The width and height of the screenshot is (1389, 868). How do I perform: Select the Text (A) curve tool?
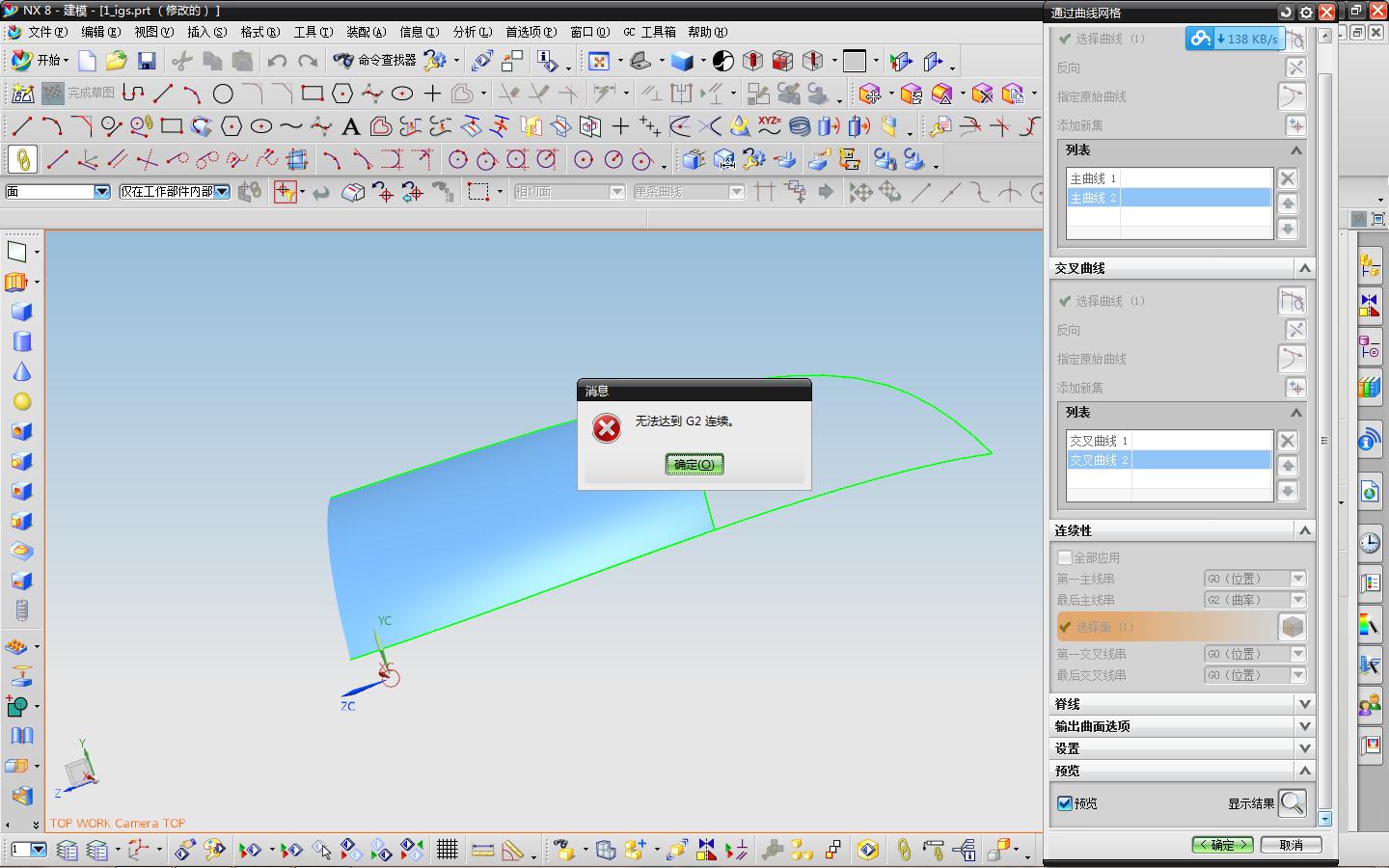[351, 126]
